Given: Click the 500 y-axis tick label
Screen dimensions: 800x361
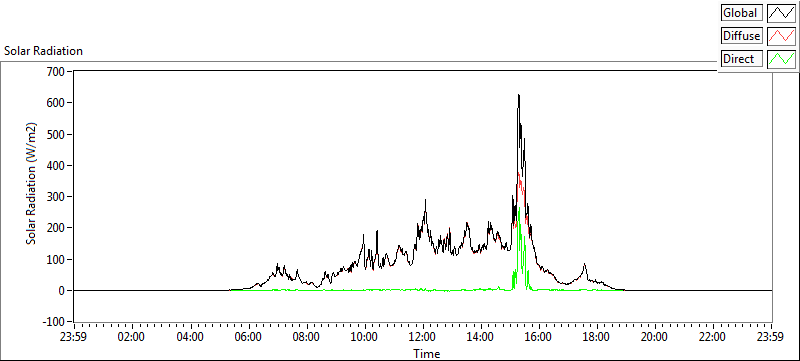Looking at the screenshot, I should [x=56, y=134].
